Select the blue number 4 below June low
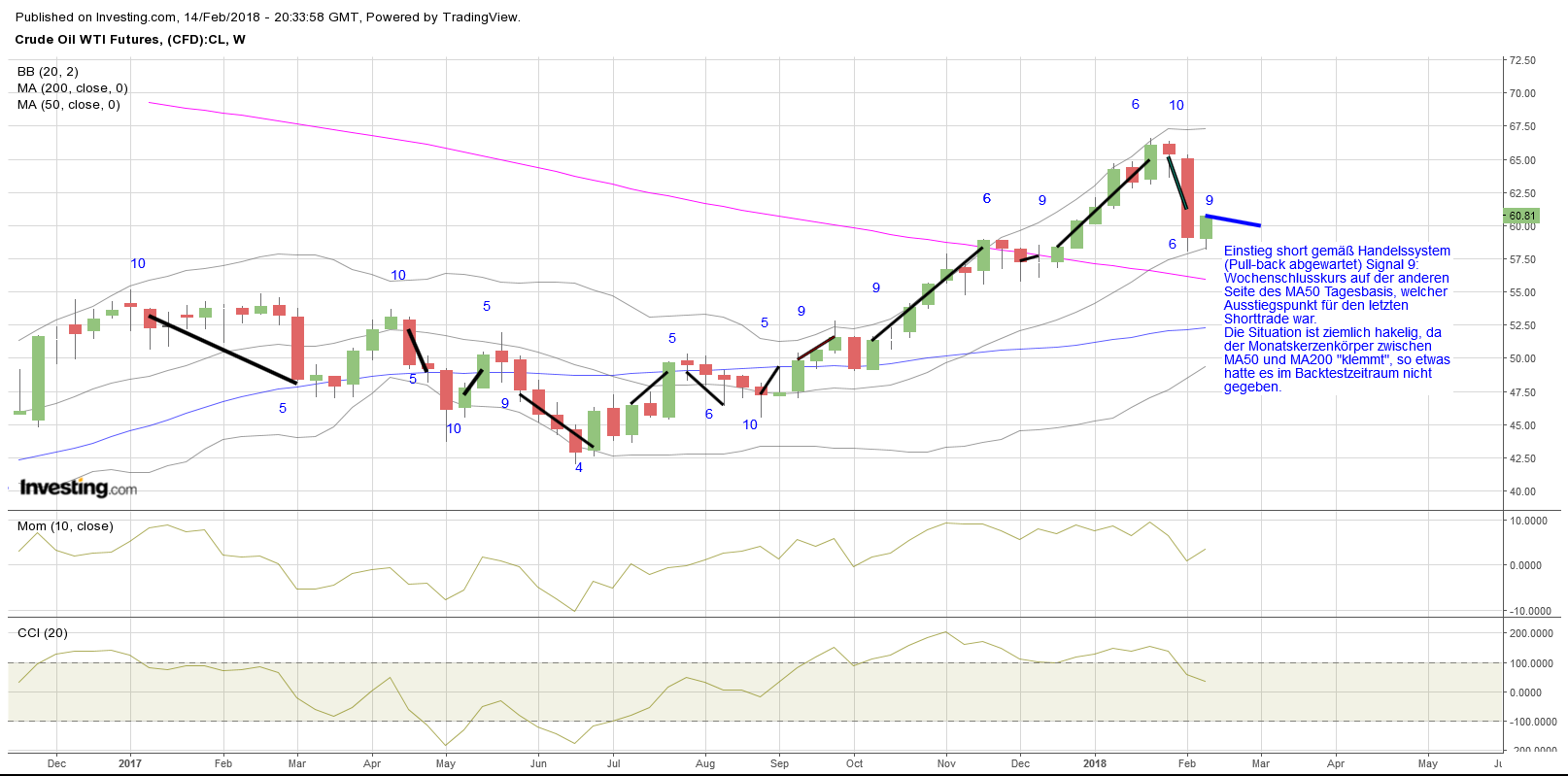Screen dimensions: 1568x776 tap(579, 467)
